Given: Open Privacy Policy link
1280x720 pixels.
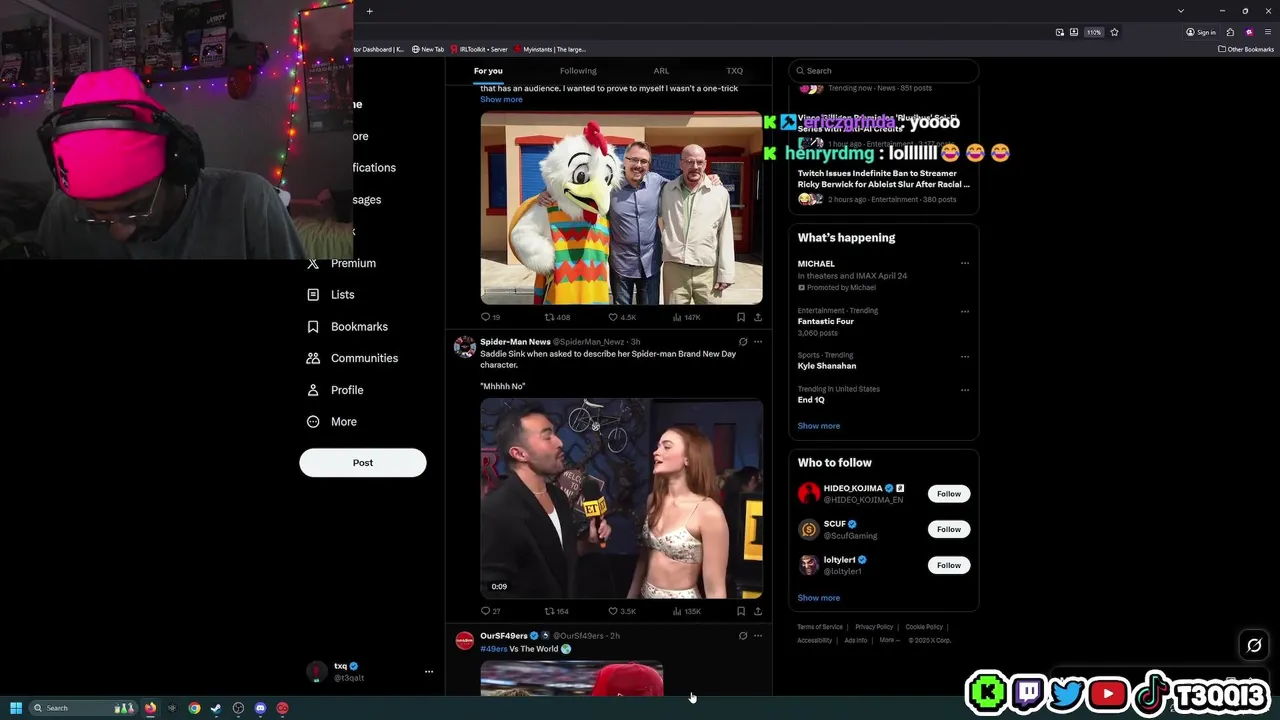Looking at the screenshot, I should 874,627.
